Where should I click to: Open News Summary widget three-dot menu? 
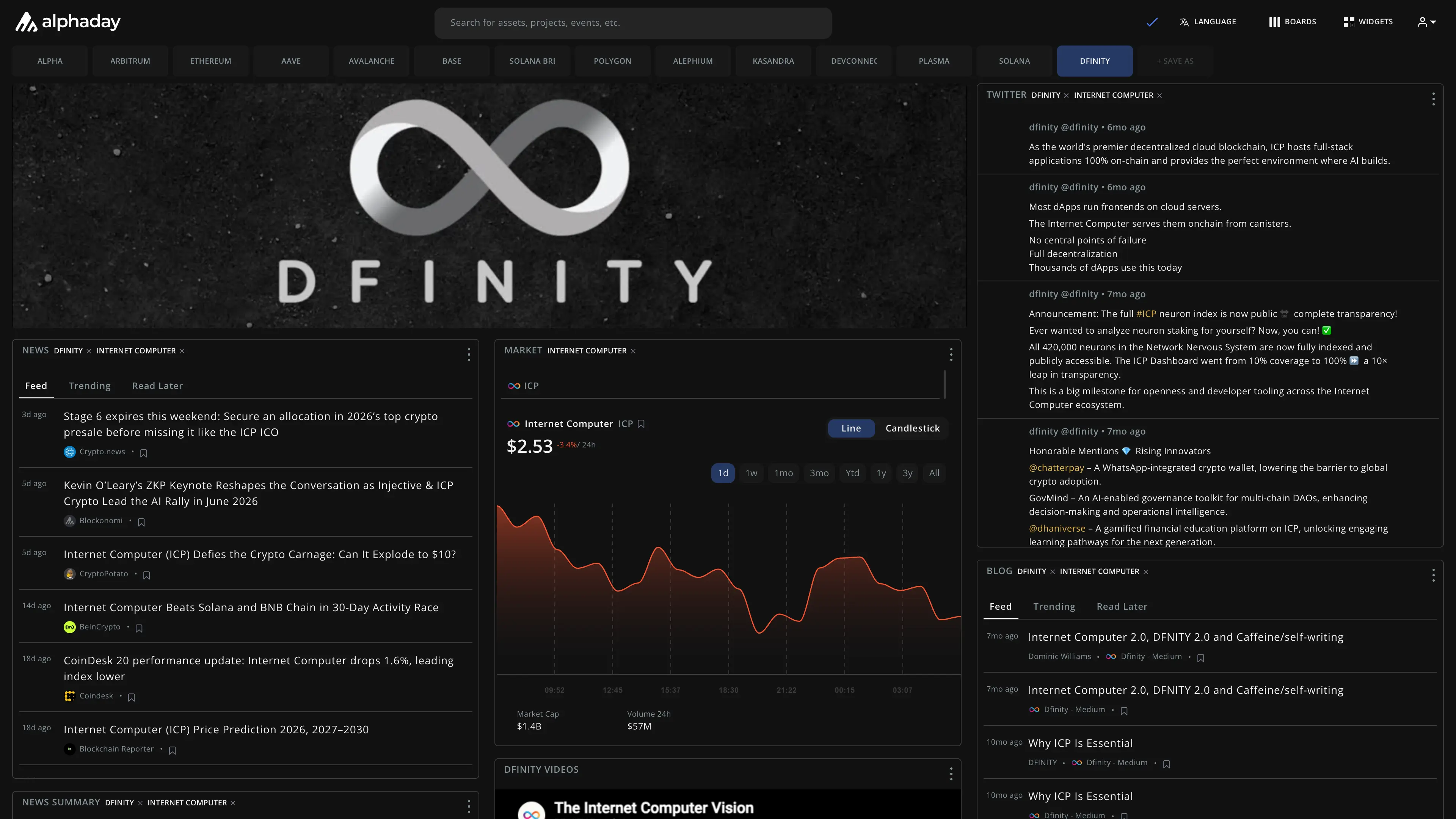click(x=469, y=806)
